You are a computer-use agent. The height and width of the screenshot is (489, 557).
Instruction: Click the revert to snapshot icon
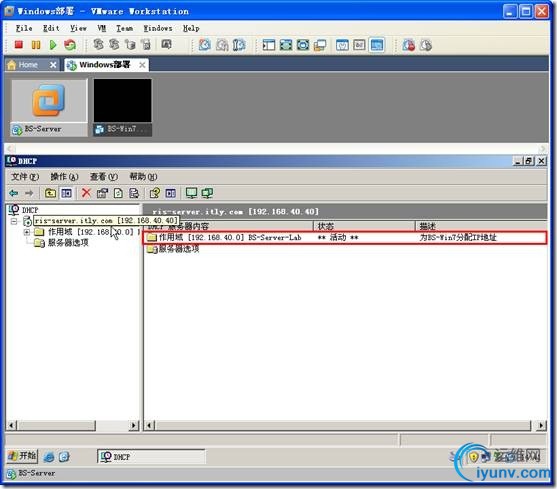click(x=222, y=45)
